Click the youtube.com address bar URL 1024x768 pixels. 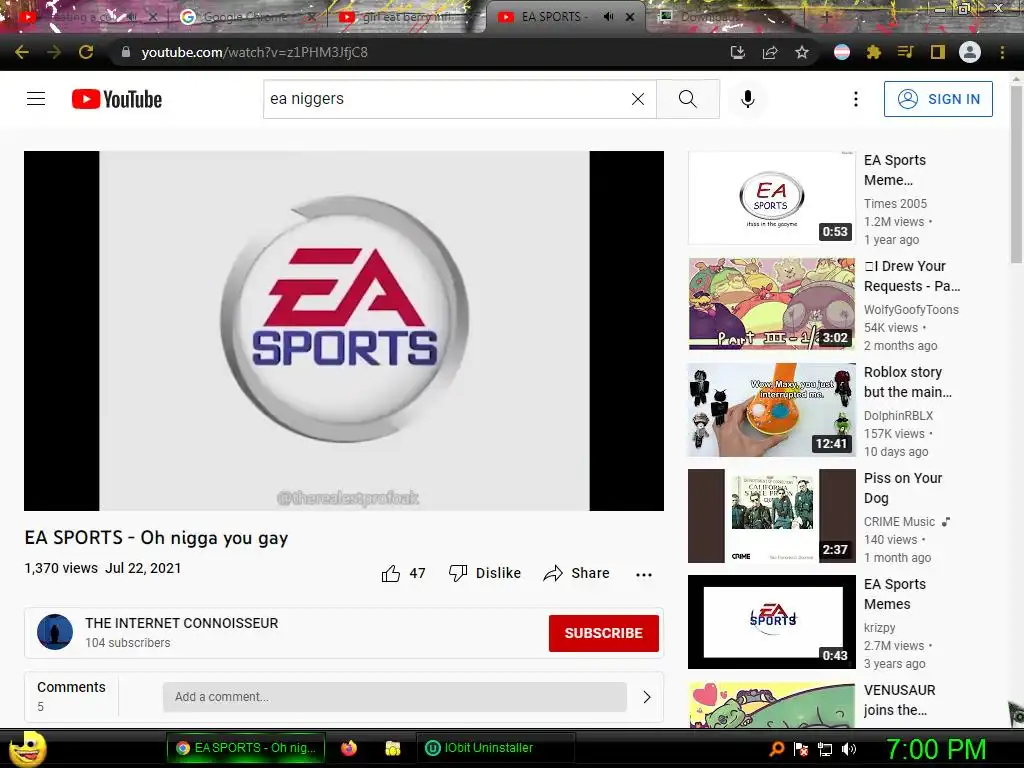coord(255,52)
